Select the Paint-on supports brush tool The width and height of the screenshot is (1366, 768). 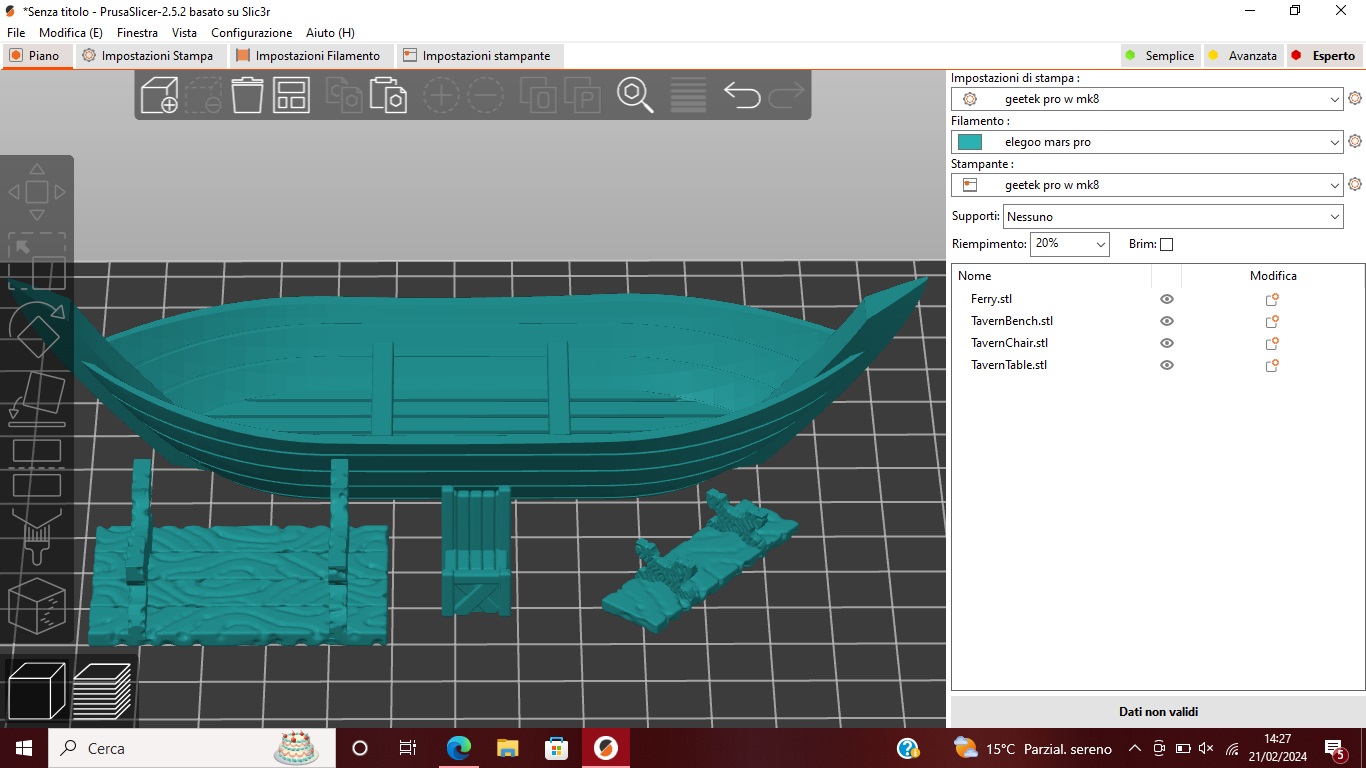pos(37,538)
